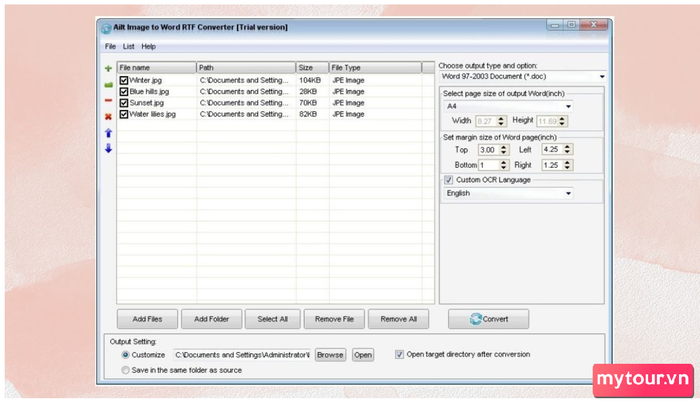Click the Bottom margin value field
The image size is (700, 405).
tap(489, 165)
